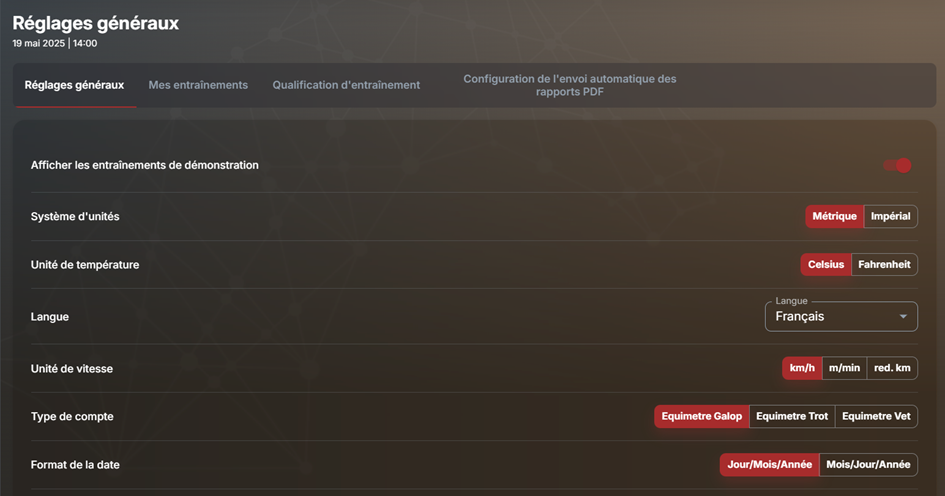945x496 pixels.
Task: Toggle the demonstration trainings switch
Action: click(x=897, y=165)
